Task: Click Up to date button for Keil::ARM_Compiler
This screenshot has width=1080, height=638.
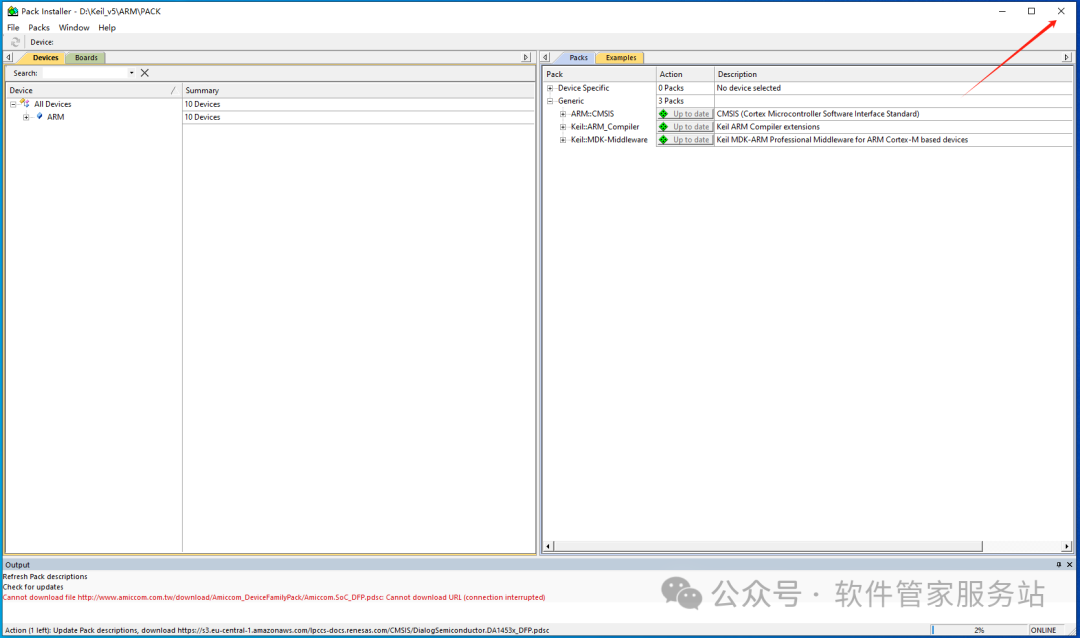Action: tap(685, 127)
